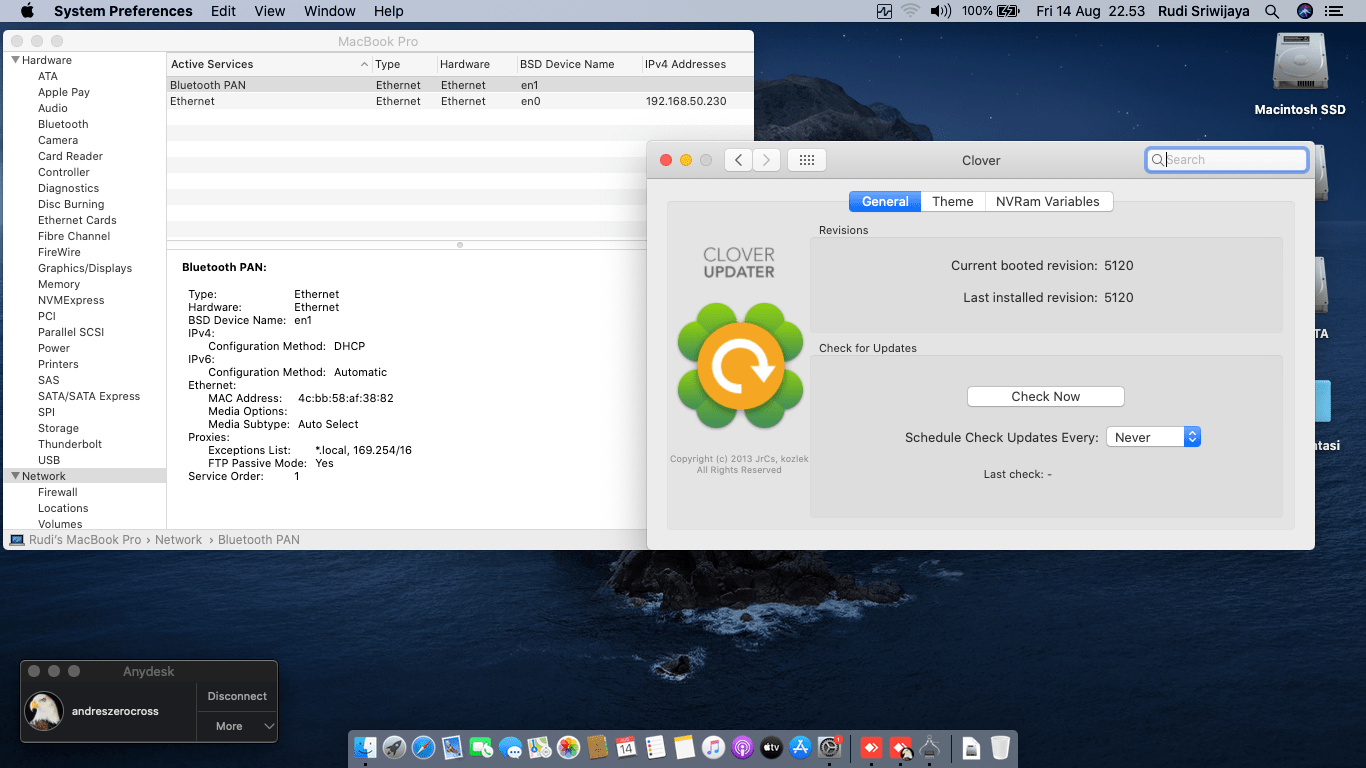Click the activity monitor menu bar icon

(884, 11)
